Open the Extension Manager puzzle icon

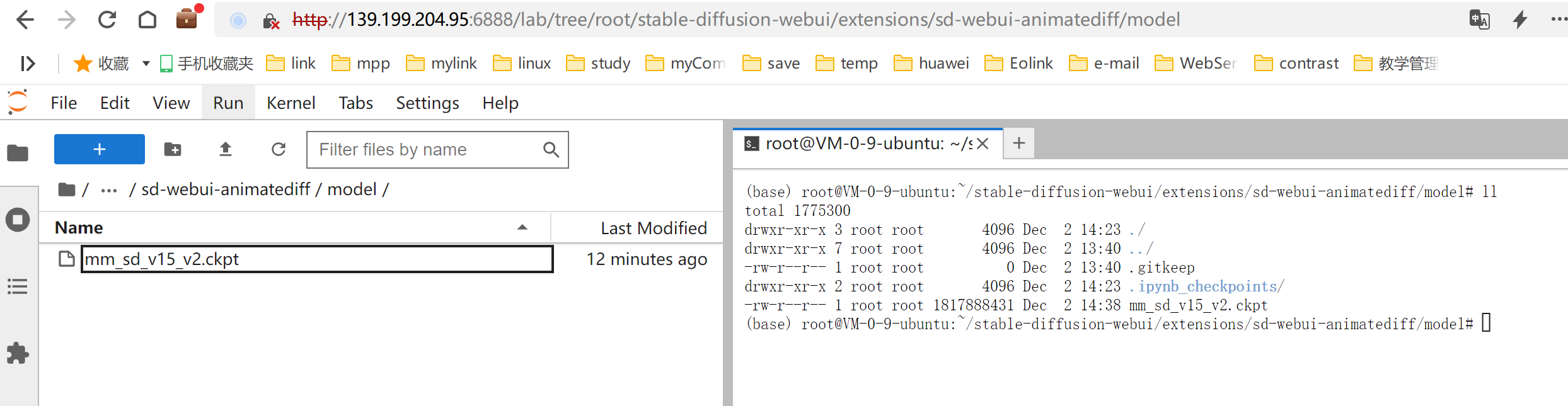(x=18, y=353)
